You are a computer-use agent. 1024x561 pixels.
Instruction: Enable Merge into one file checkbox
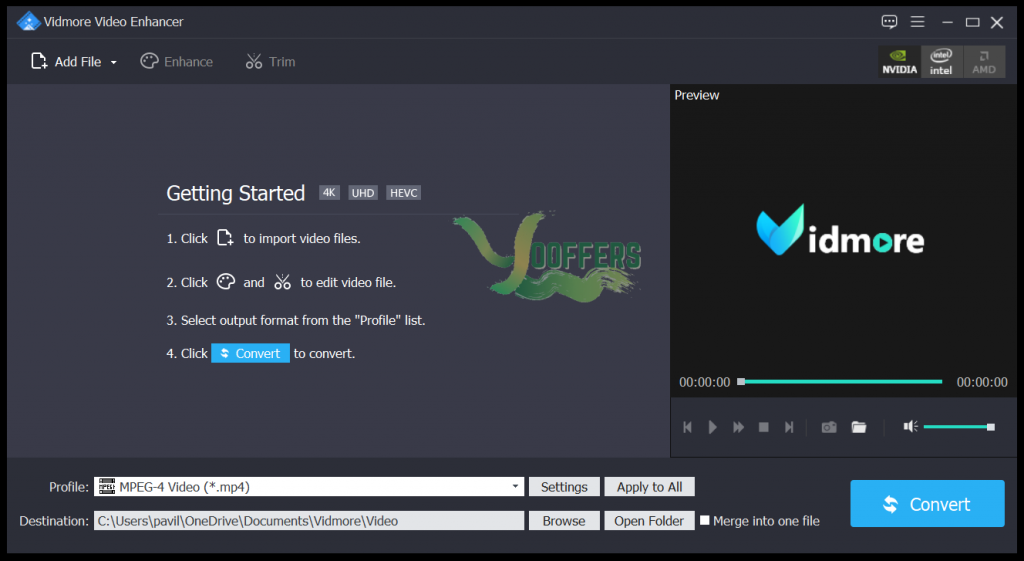click(x=705, y=521)
